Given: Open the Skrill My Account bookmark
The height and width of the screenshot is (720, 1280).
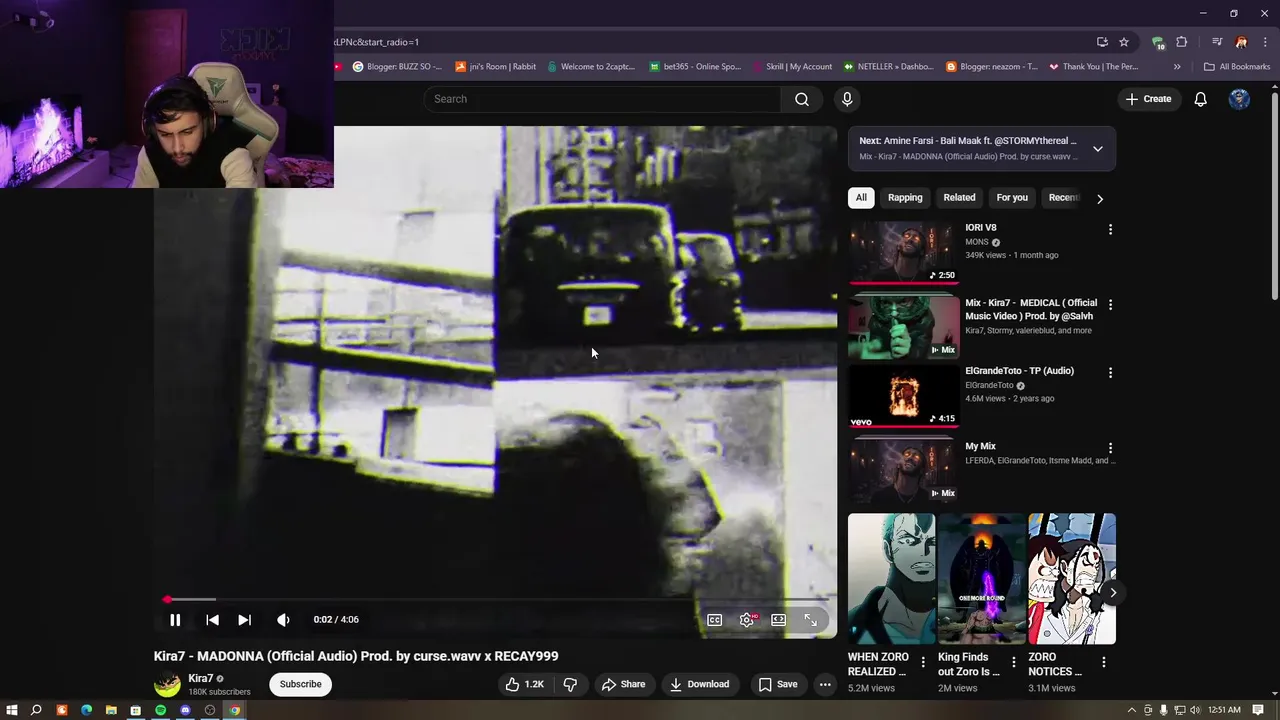Looking at the screenshot, I should [x=791, y=67].
